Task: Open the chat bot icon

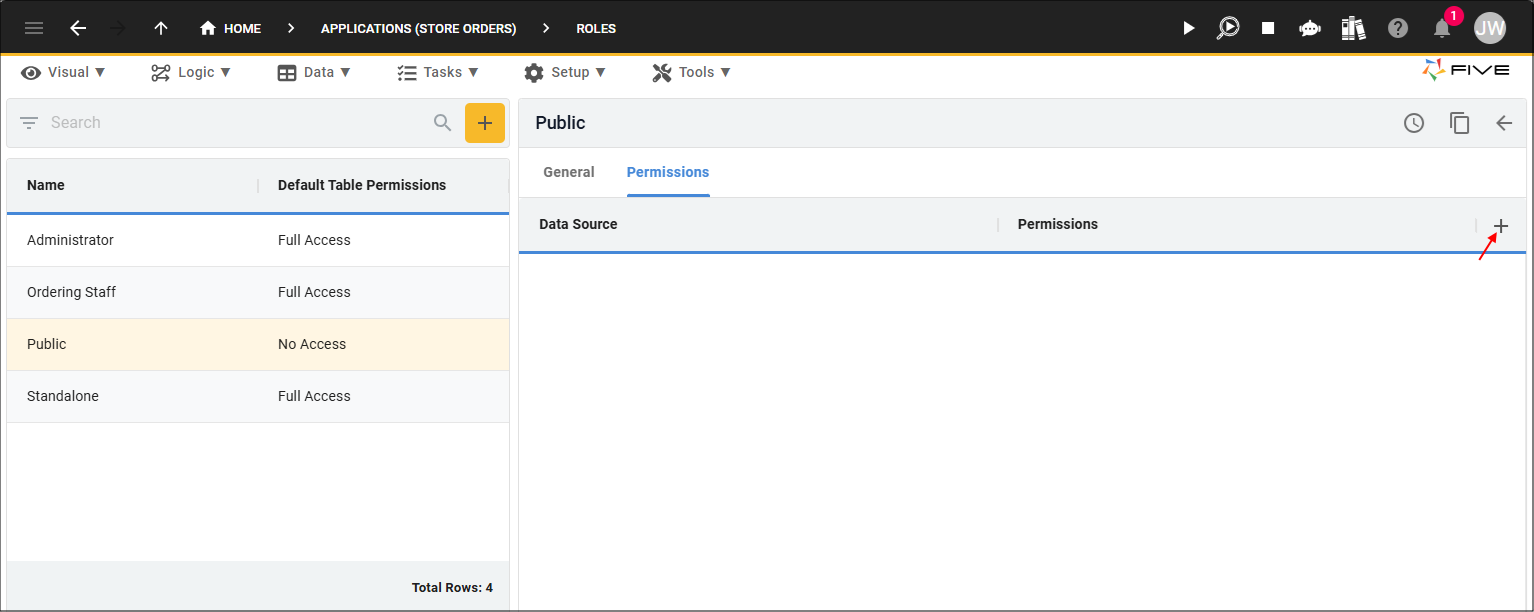Action: point(1310,28)
